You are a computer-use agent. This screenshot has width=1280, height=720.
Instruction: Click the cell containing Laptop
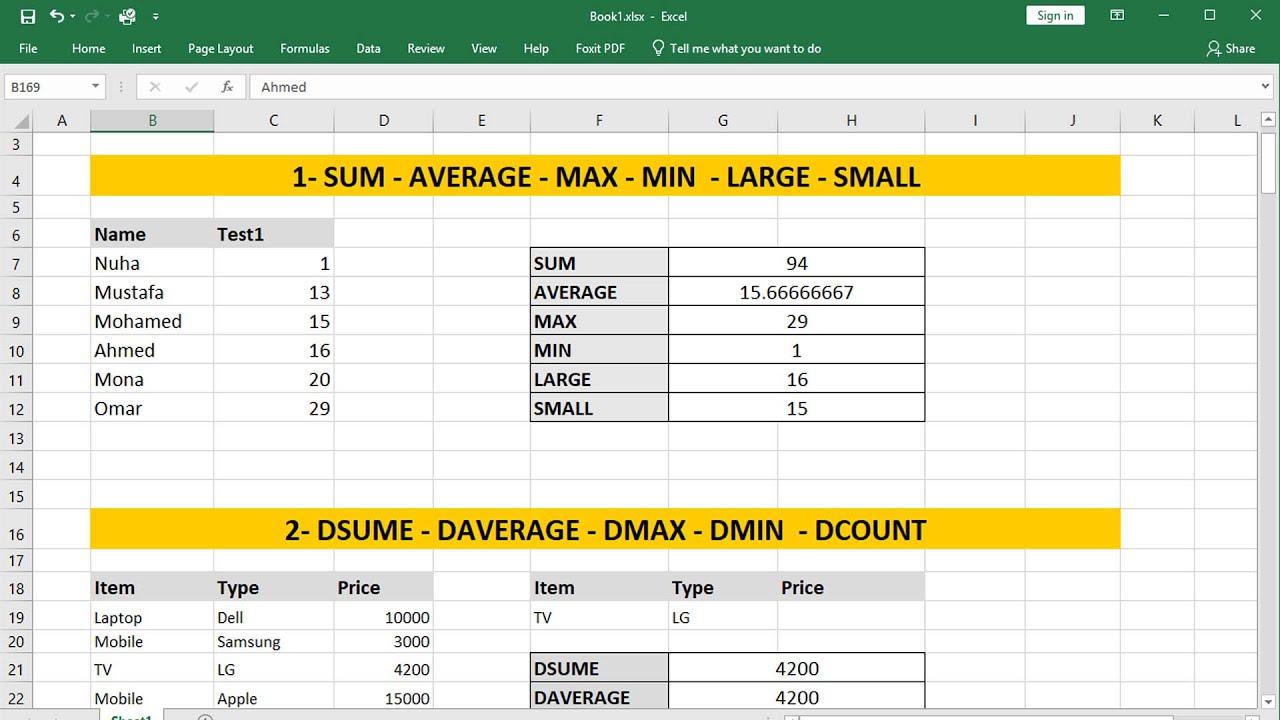152,617
